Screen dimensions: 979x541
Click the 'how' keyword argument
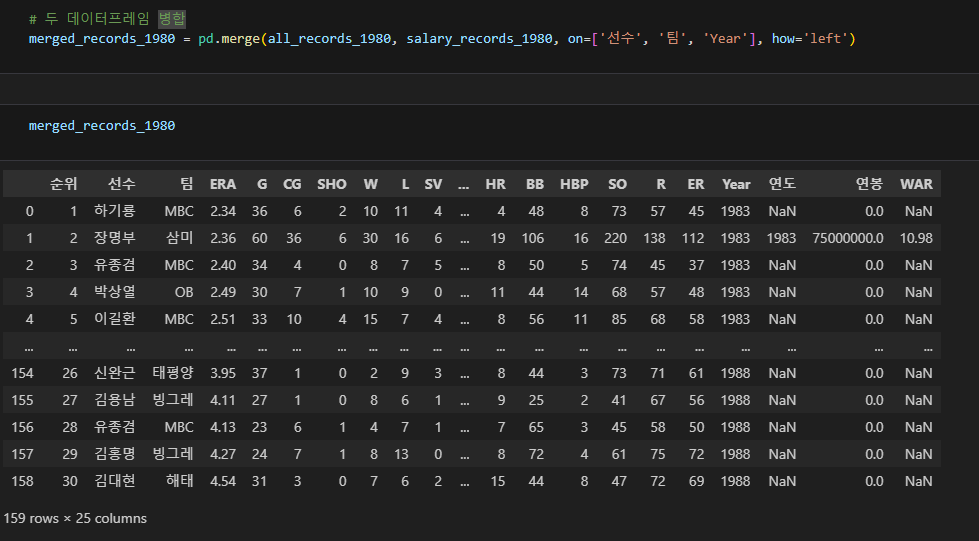[783, 39]
